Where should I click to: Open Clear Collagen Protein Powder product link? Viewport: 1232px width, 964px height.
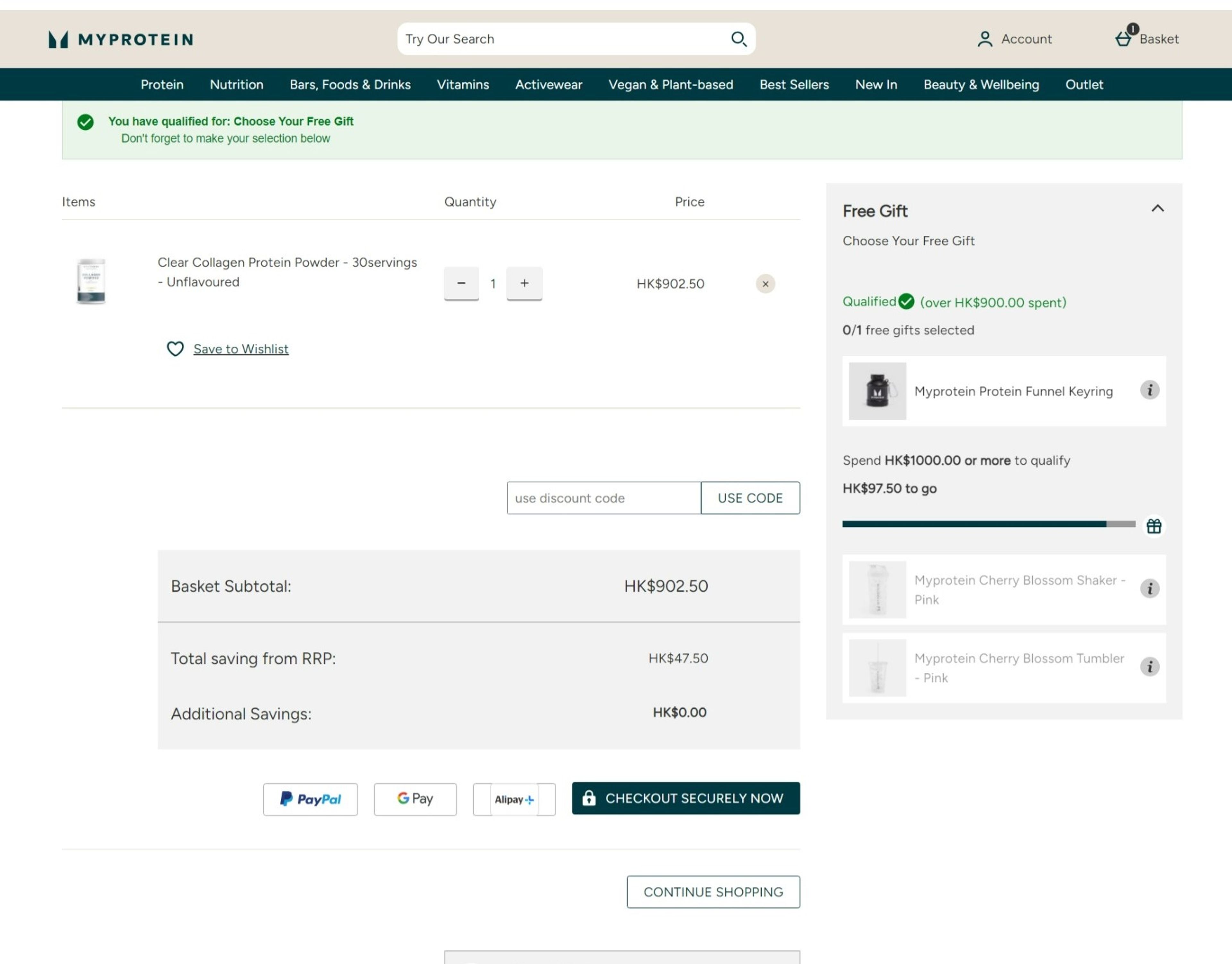287,272
